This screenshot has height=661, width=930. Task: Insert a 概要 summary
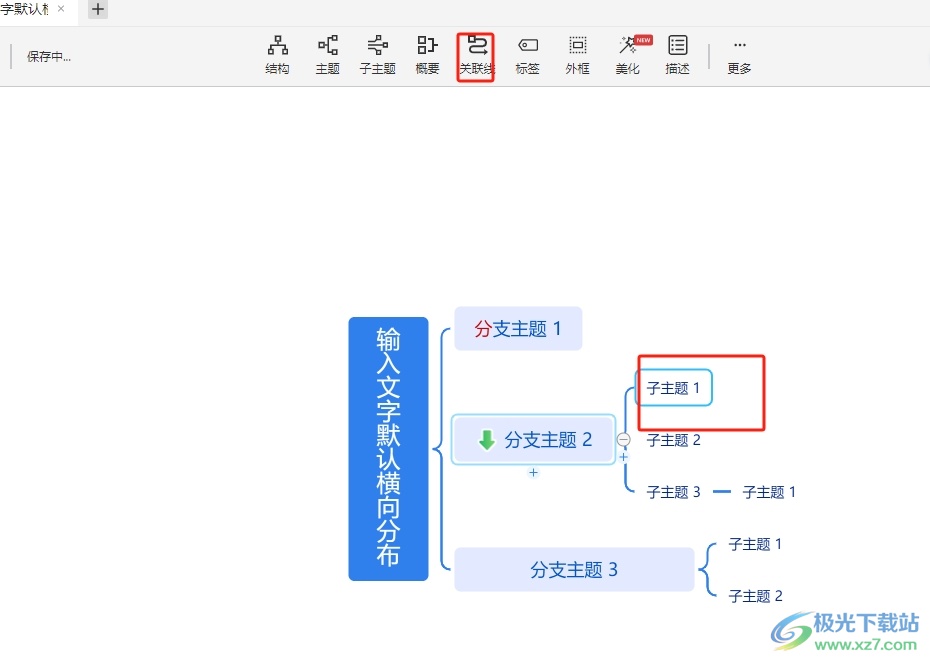point(427,55)
